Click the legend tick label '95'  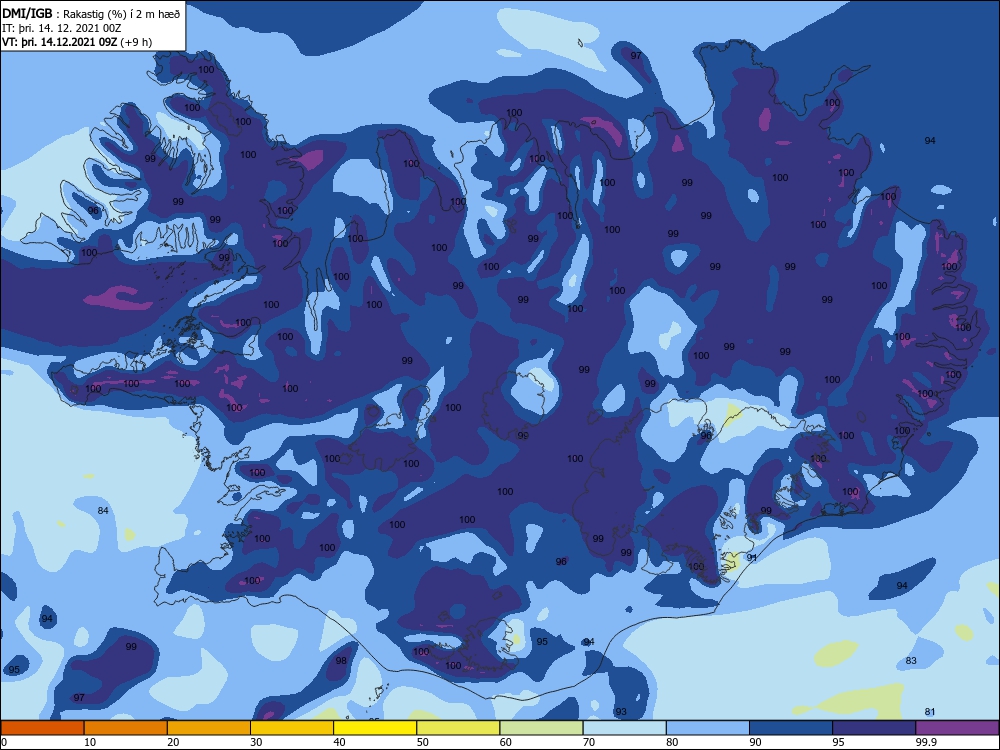point(838,742)
